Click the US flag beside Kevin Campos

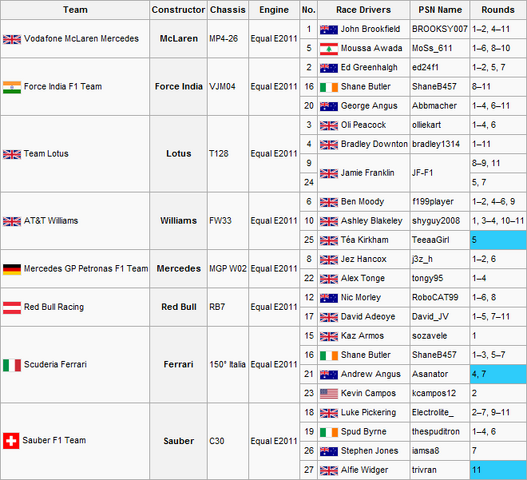pyautogui.click(x=329, y=394)
